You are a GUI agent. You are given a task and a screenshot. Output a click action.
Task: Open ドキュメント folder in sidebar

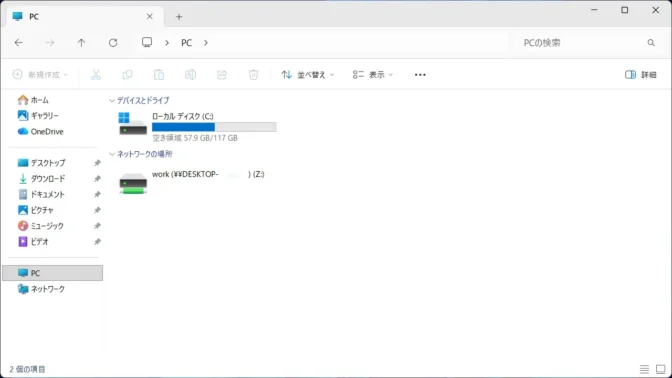[x=41, y=195]
